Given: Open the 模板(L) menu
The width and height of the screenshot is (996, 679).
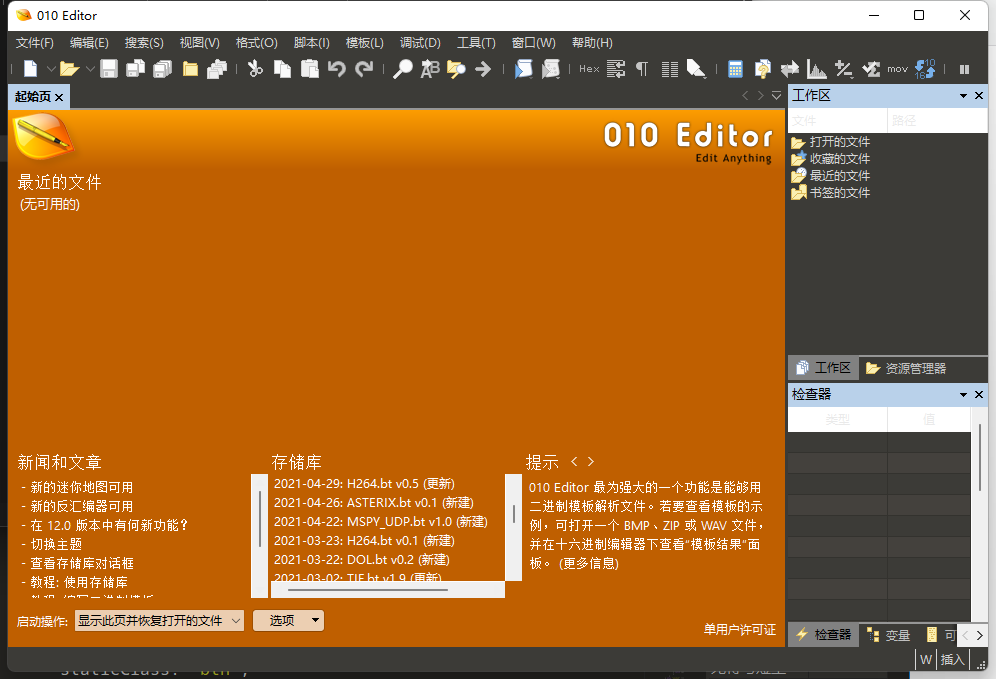Looking at the screenshot, I should [364, 43].
